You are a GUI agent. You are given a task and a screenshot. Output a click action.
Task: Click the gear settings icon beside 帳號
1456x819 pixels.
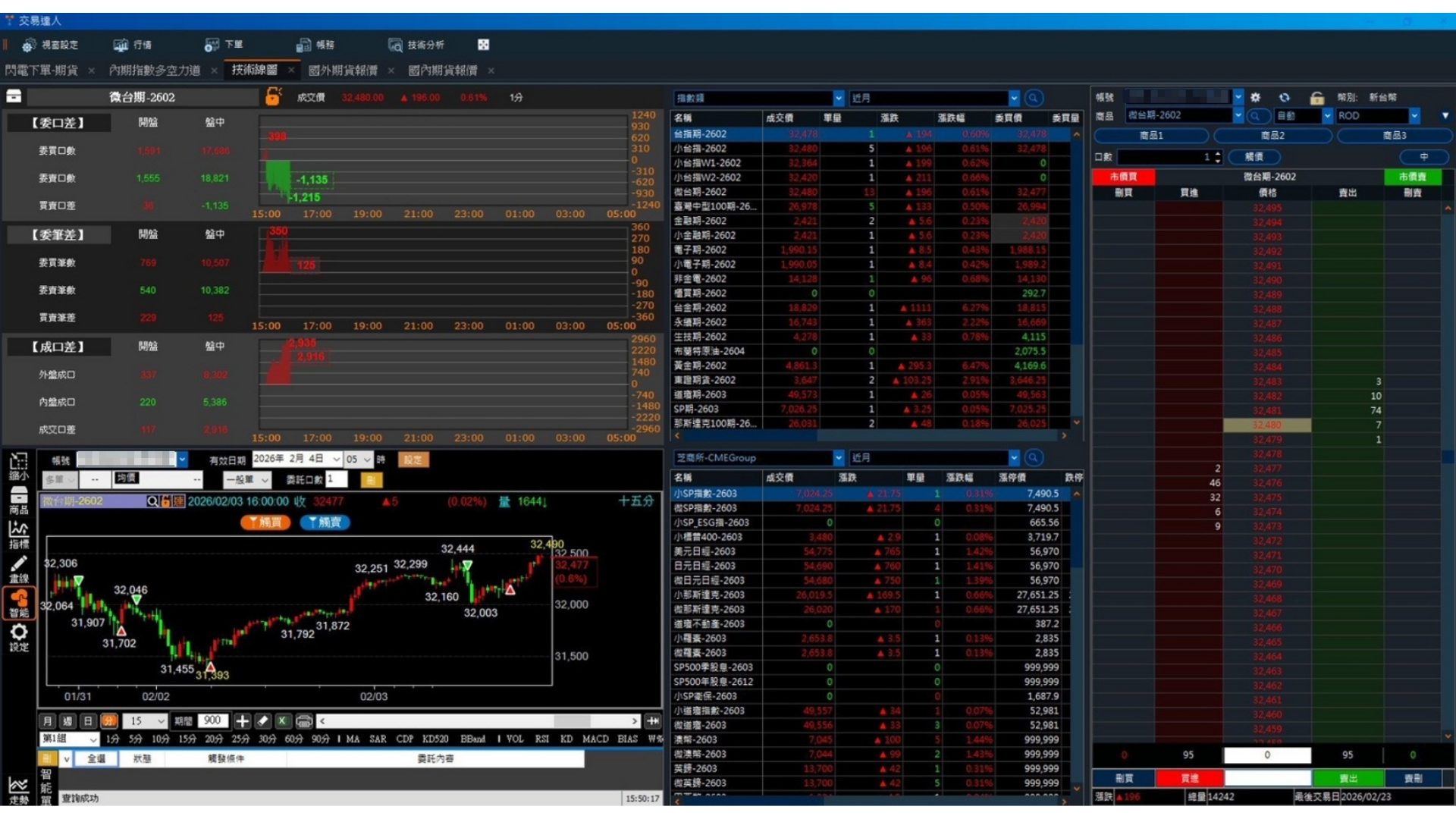tap(1256, 97)
